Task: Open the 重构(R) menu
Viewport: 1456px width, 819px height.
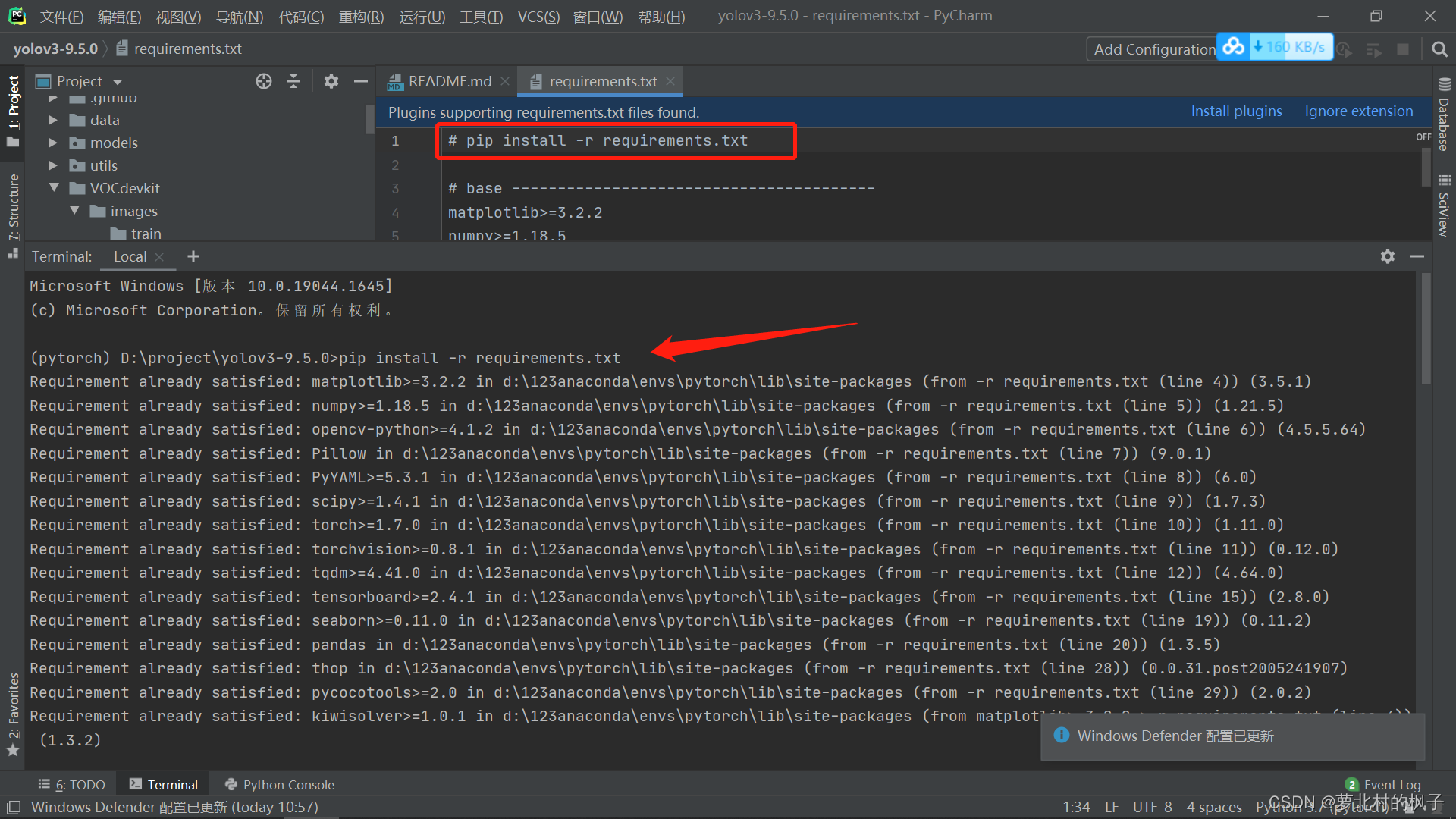Action: pyautogui.click(x=361, y=17)
